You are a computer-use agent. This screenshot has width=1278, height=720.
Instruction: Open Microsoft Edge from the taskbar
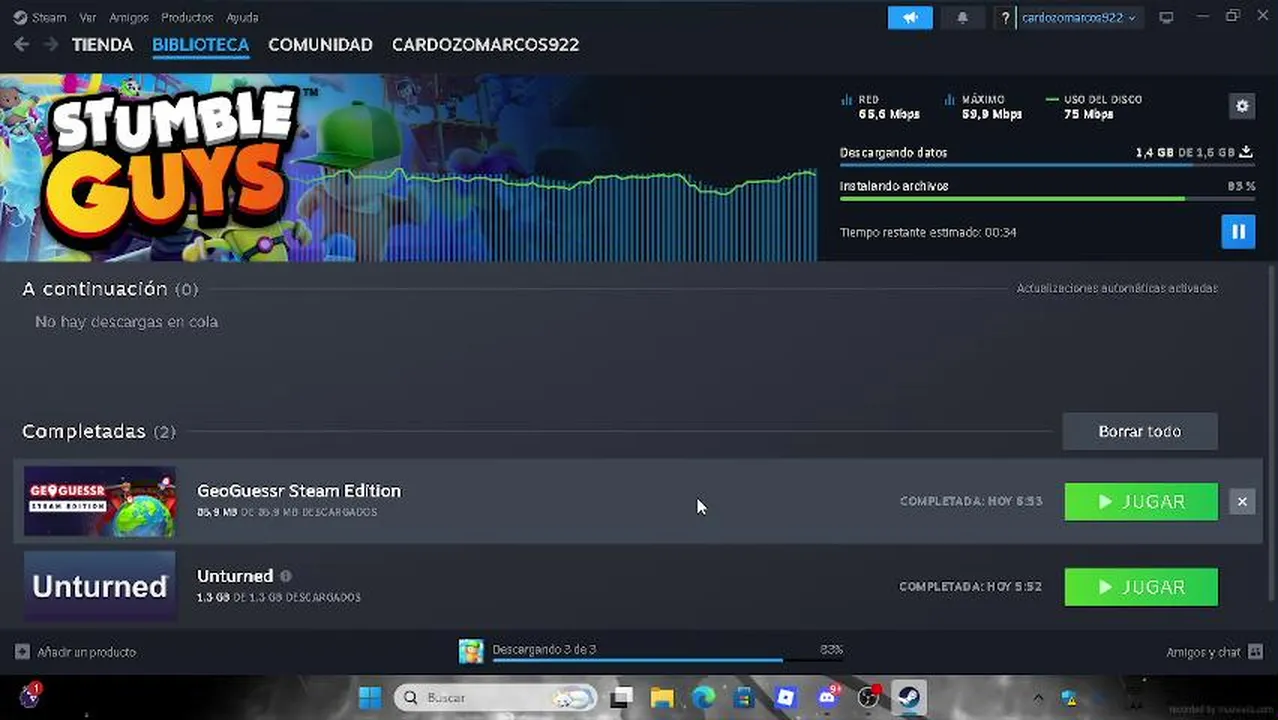click(x=703, y=697)
